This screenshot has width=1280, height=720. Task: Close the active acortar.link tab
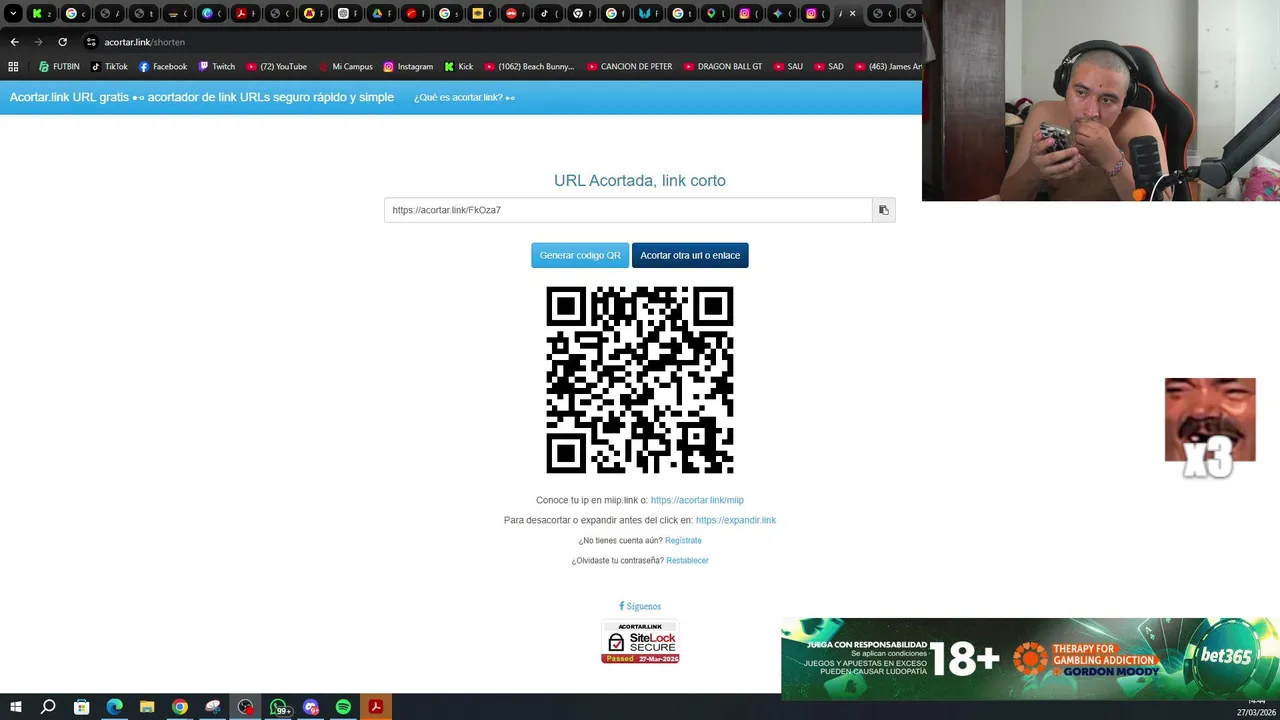coord(853,14)
